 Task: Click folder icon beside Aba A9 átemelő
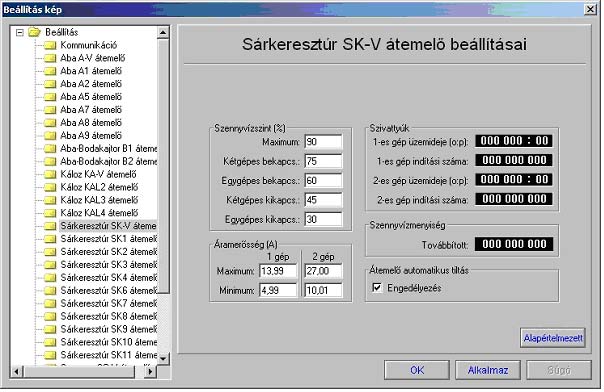[x=50, y=136]
